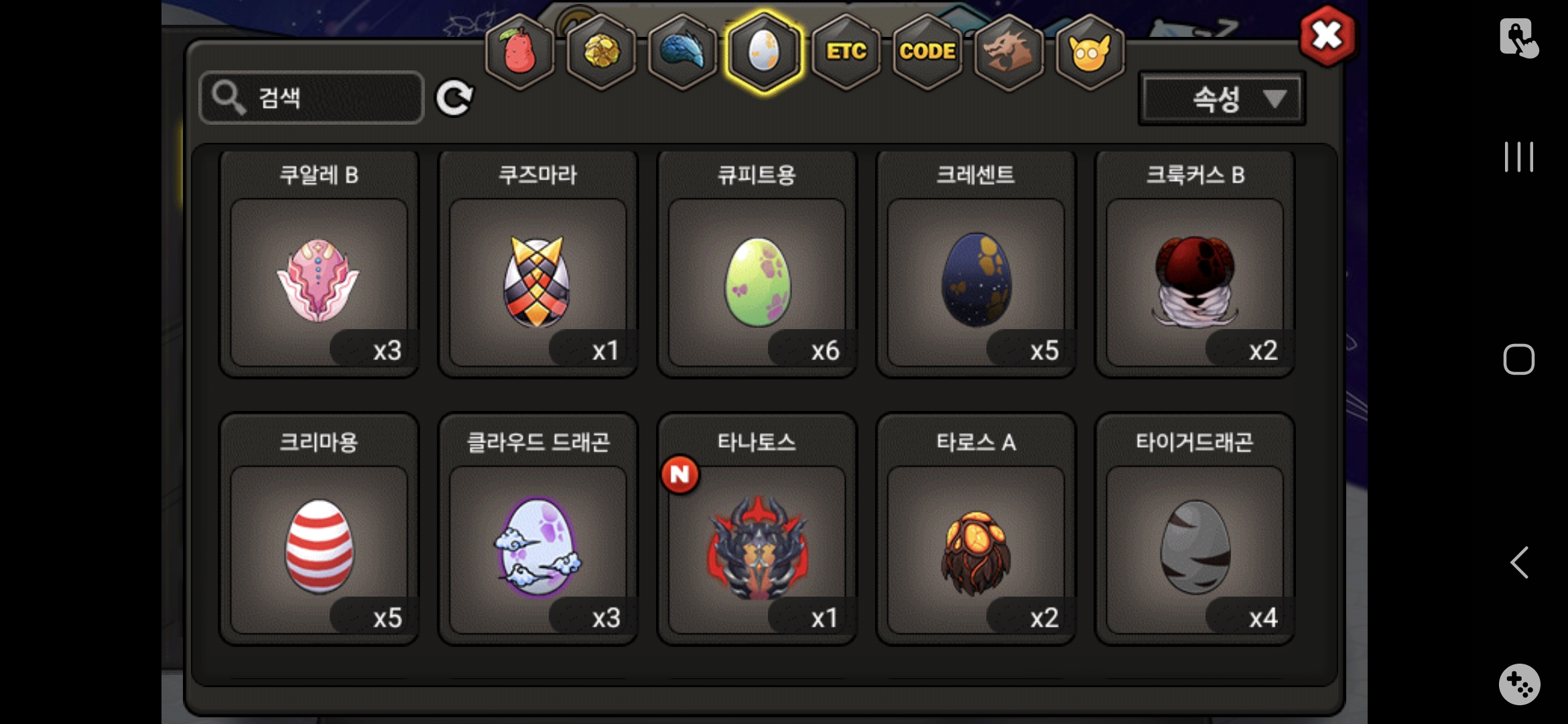Select the 클라우드 드래곤 cloud egg

pyautogui.click(x=538, y=529)
